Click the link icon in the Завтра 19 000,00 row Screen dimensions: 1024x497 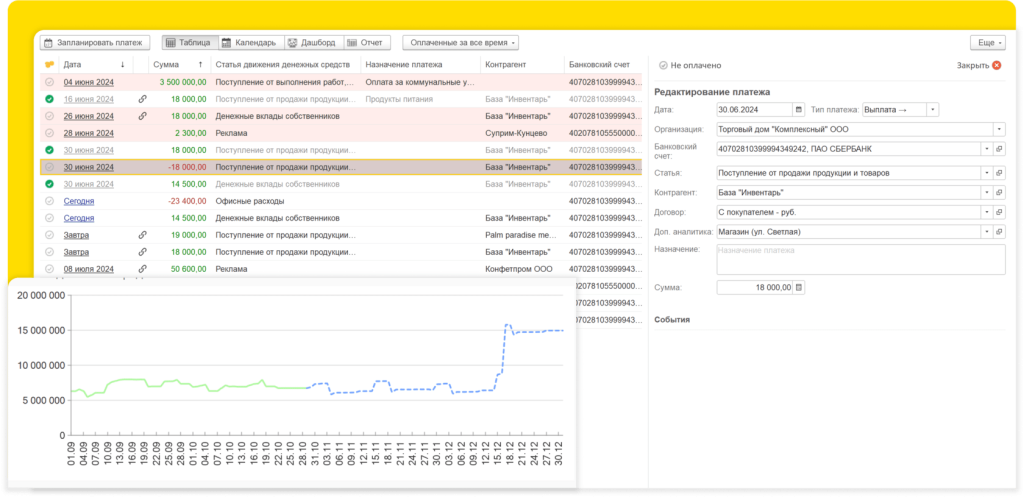click(142, 234)
